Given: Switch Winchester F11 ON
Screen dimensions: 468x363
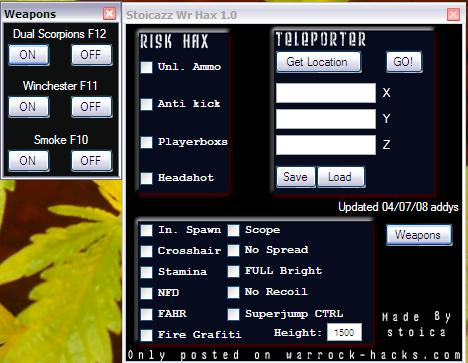Looking at the screenshot, I should tap(29, 107).
